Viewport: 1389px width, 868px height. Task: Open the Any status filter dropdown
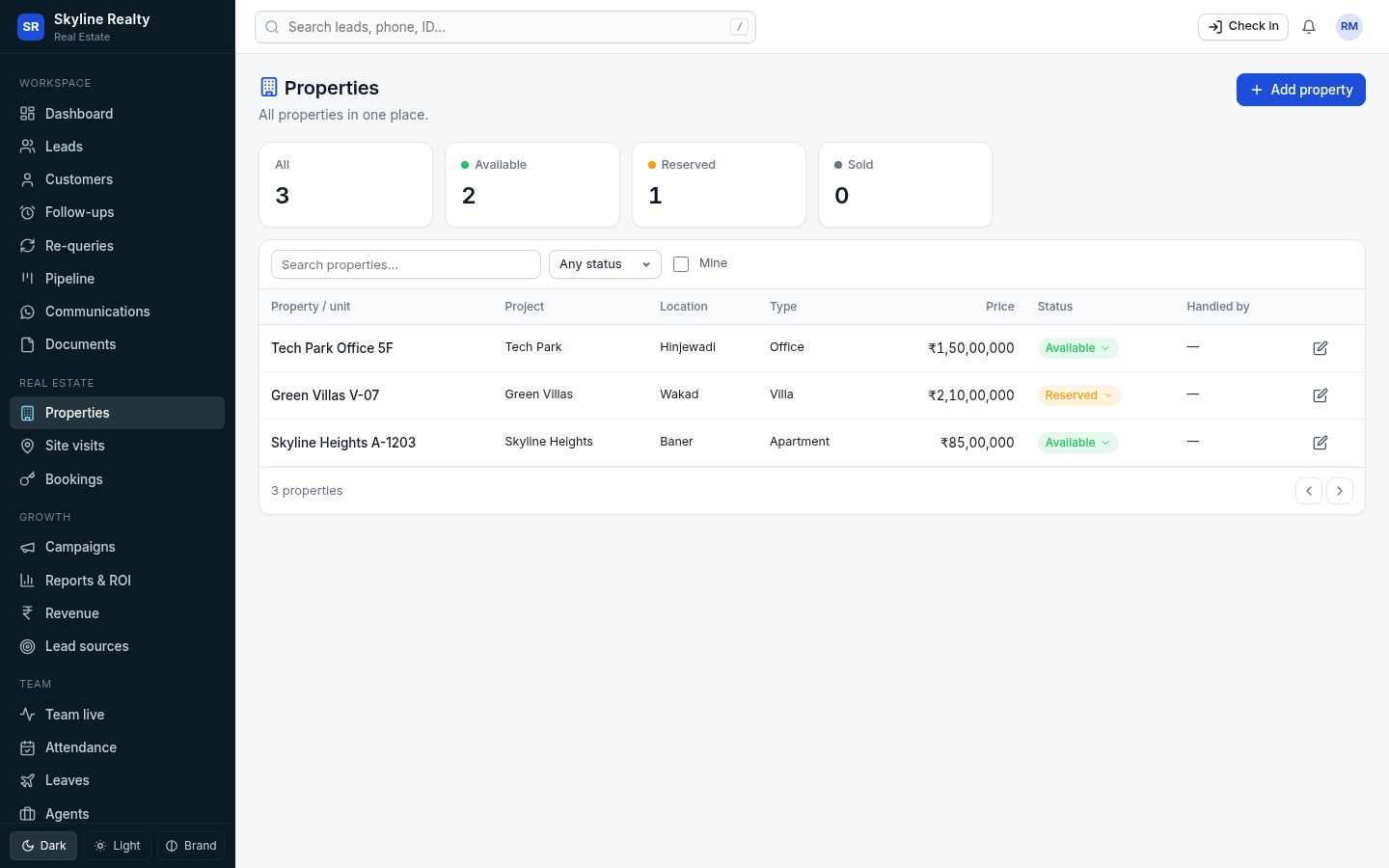click(605, 264)
